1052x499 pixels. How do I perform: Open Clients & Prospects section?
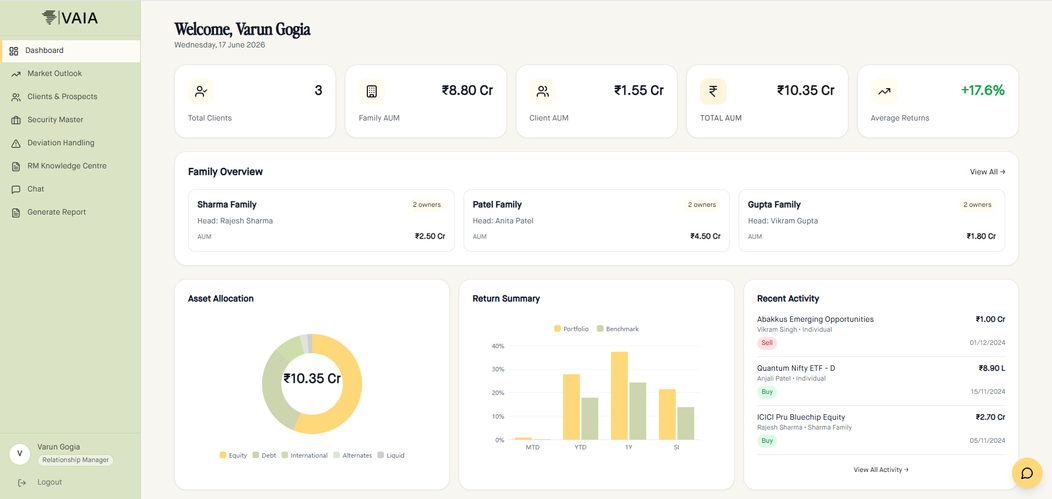pos(70,97)
